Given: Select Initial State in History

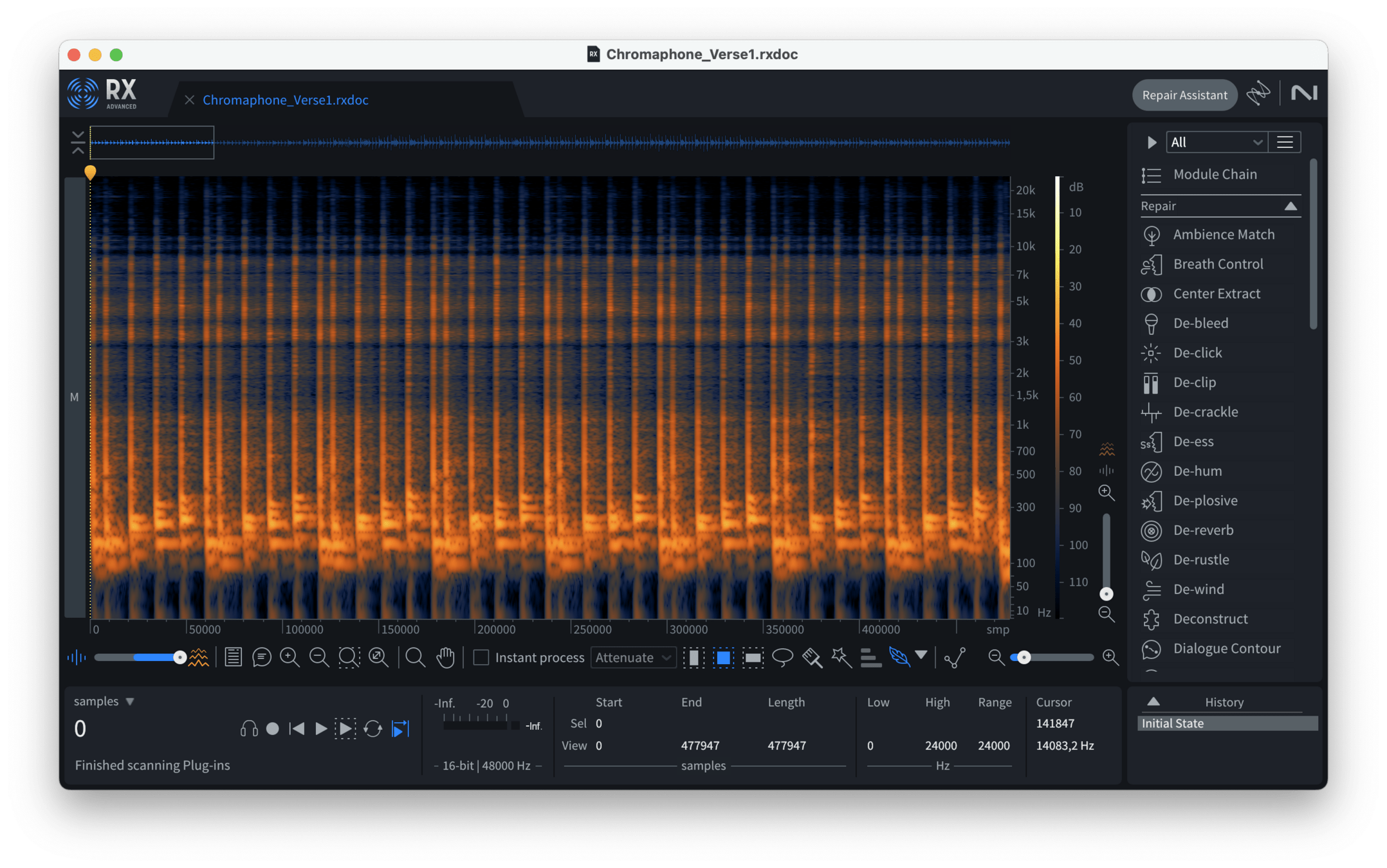Looking at the screenshot, I should click(1227, 723).
